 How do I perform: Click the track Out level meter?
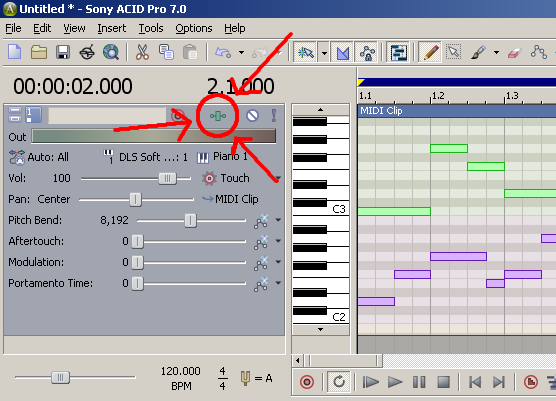[x=154, y=137]
